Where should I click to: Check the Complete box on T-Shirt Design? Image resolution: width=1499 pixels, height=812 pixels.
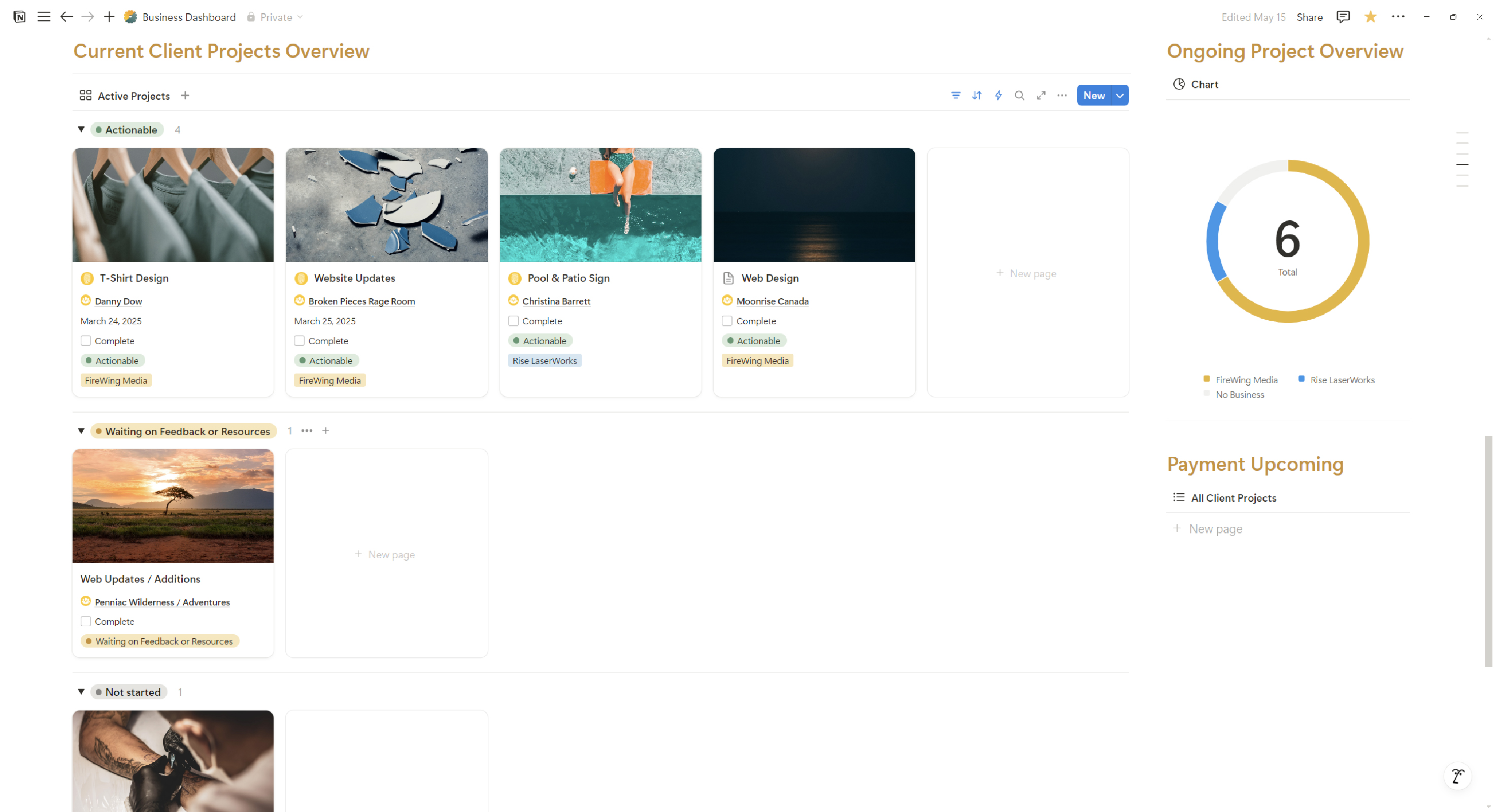tap(86, 341)
